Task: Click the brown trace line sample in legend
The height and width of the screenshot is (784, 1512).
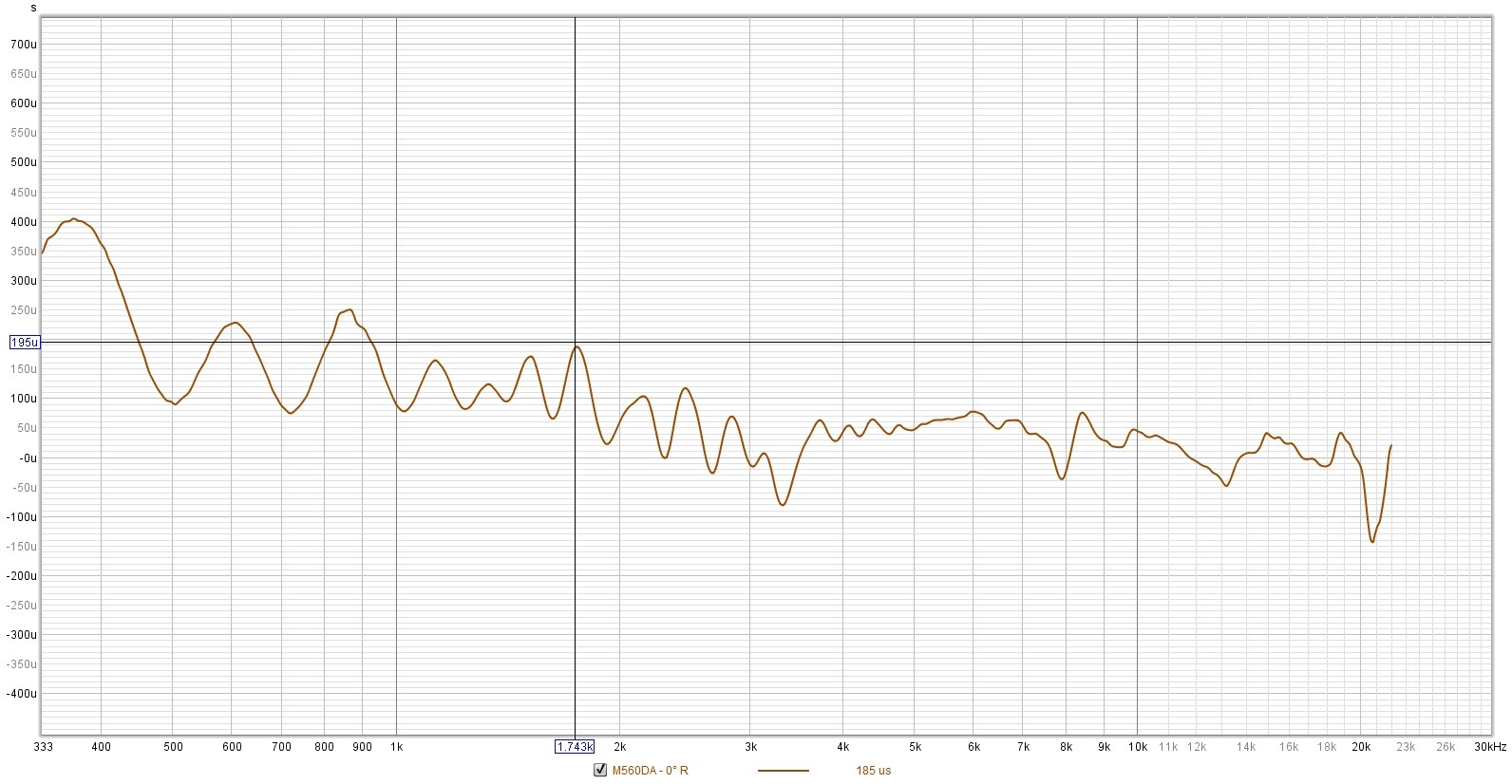Action: [x=784, y=771]
